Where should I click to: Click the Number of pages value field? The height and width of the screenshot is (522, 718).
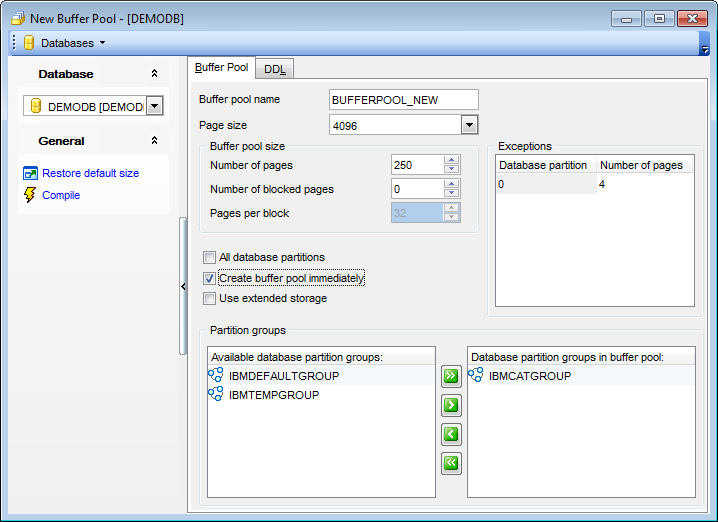coord(418,165)
